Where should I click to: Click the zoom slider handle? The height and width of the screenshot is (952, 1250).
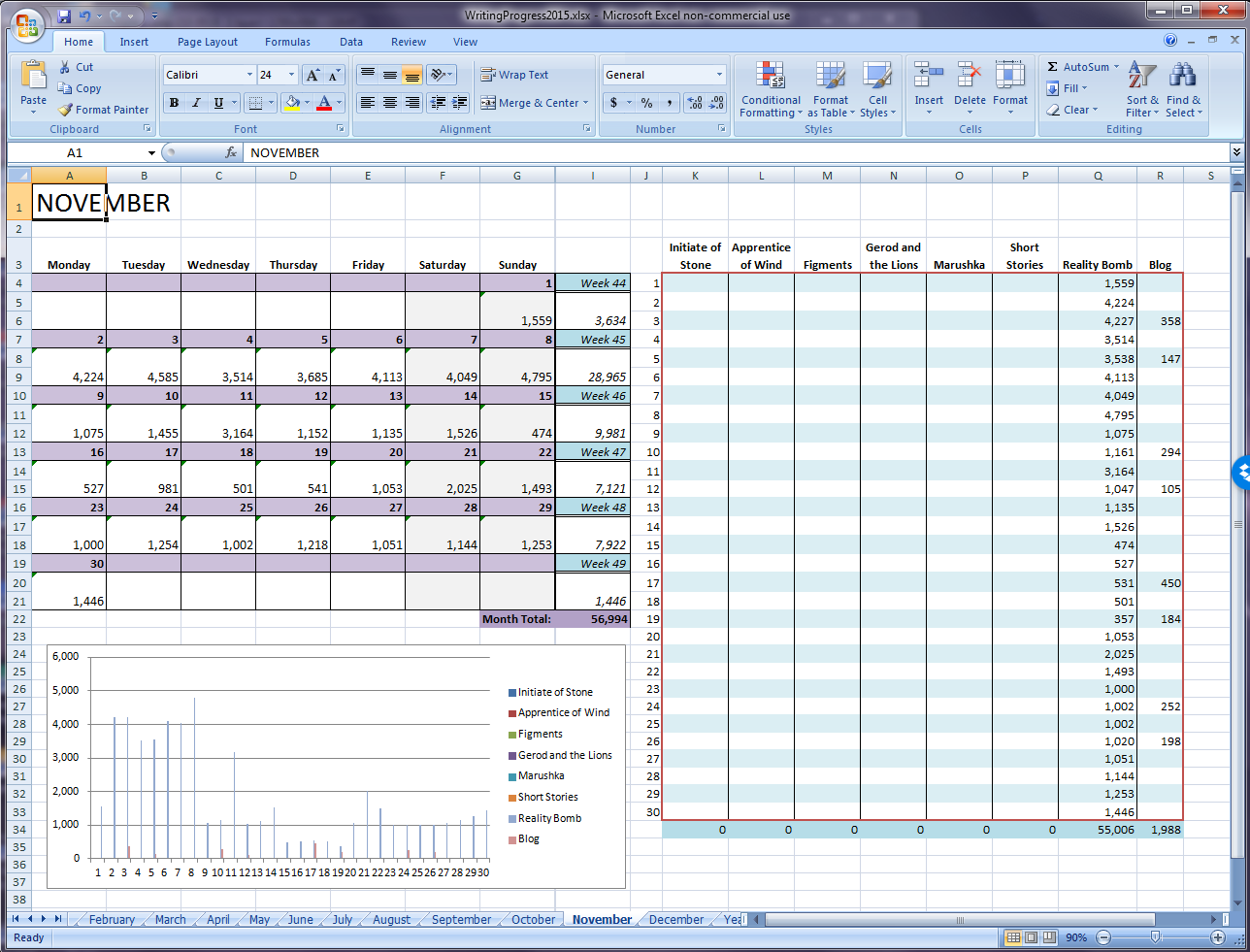coord(1155,937)
